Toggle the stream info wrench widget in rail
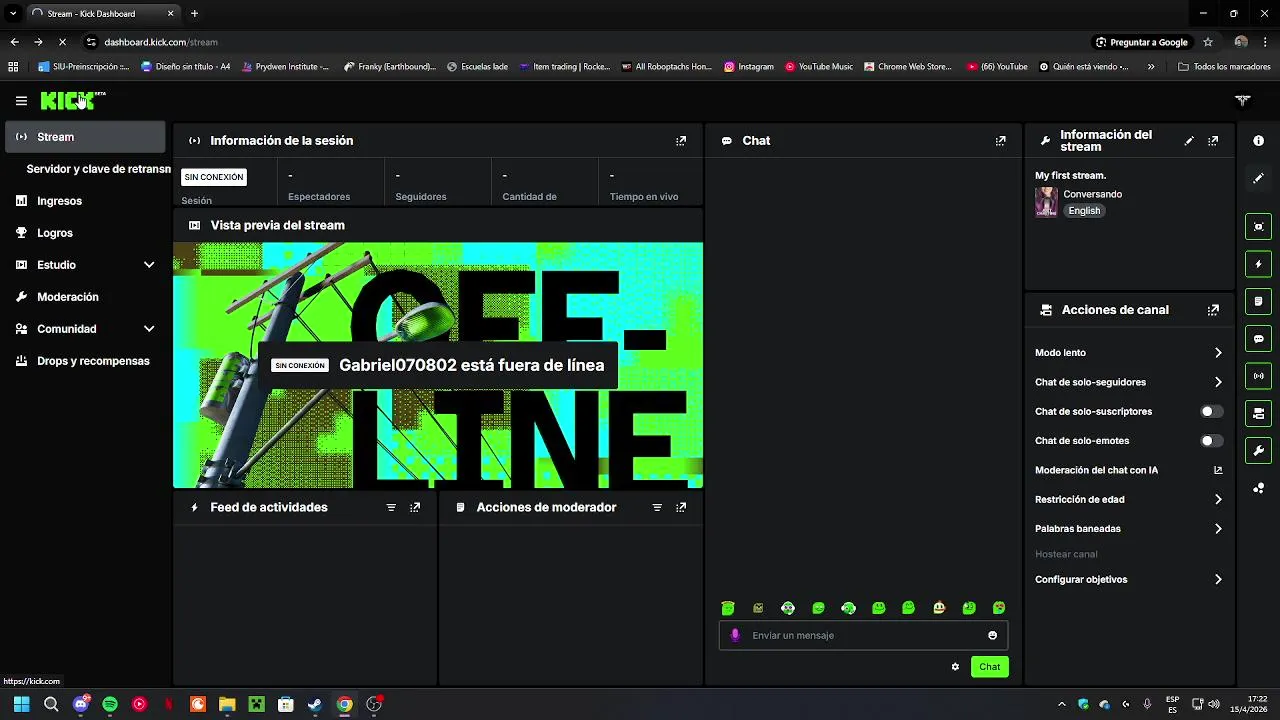Screen dimensions: 1280x720 [x=1258, y=450]
